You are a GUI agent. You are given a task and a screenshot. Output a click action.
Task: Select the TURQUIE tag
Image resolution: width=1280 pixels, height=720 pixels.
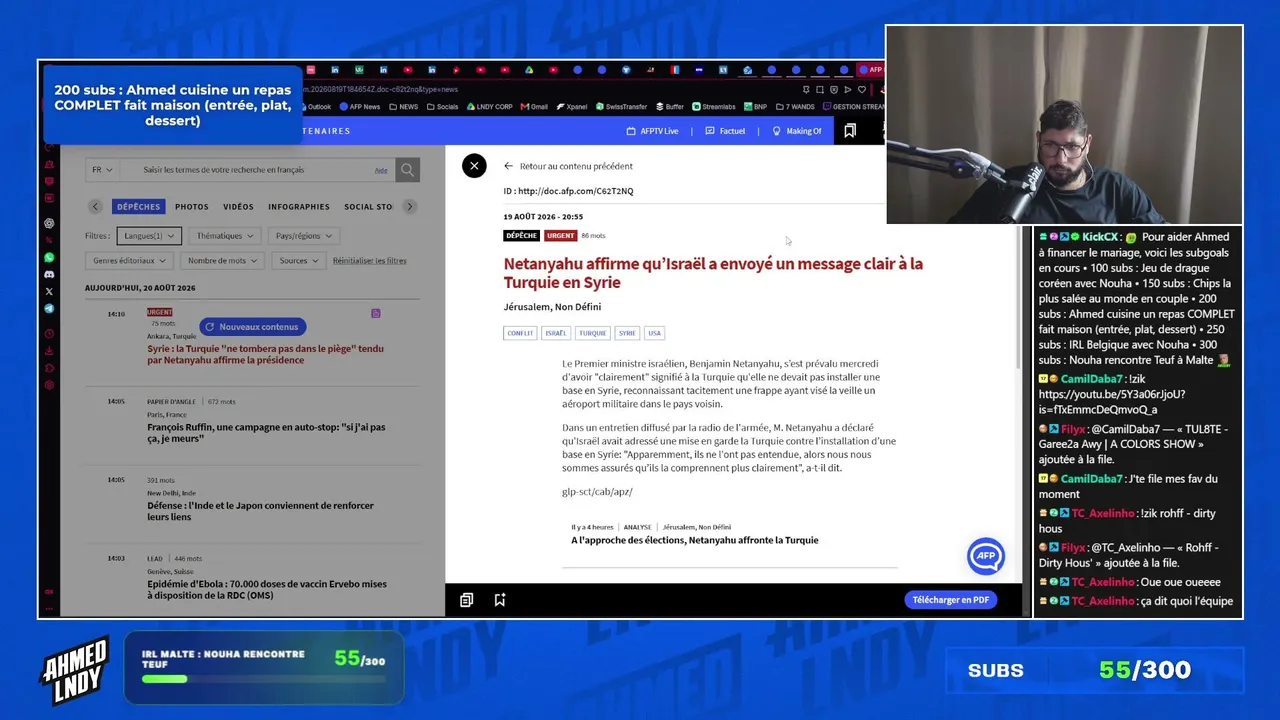[x=592, y=333]
